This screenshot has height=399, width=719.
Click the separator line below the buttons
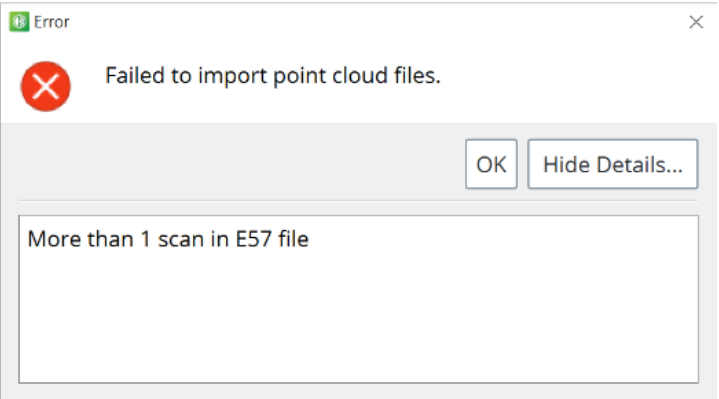tap(358, 200)
